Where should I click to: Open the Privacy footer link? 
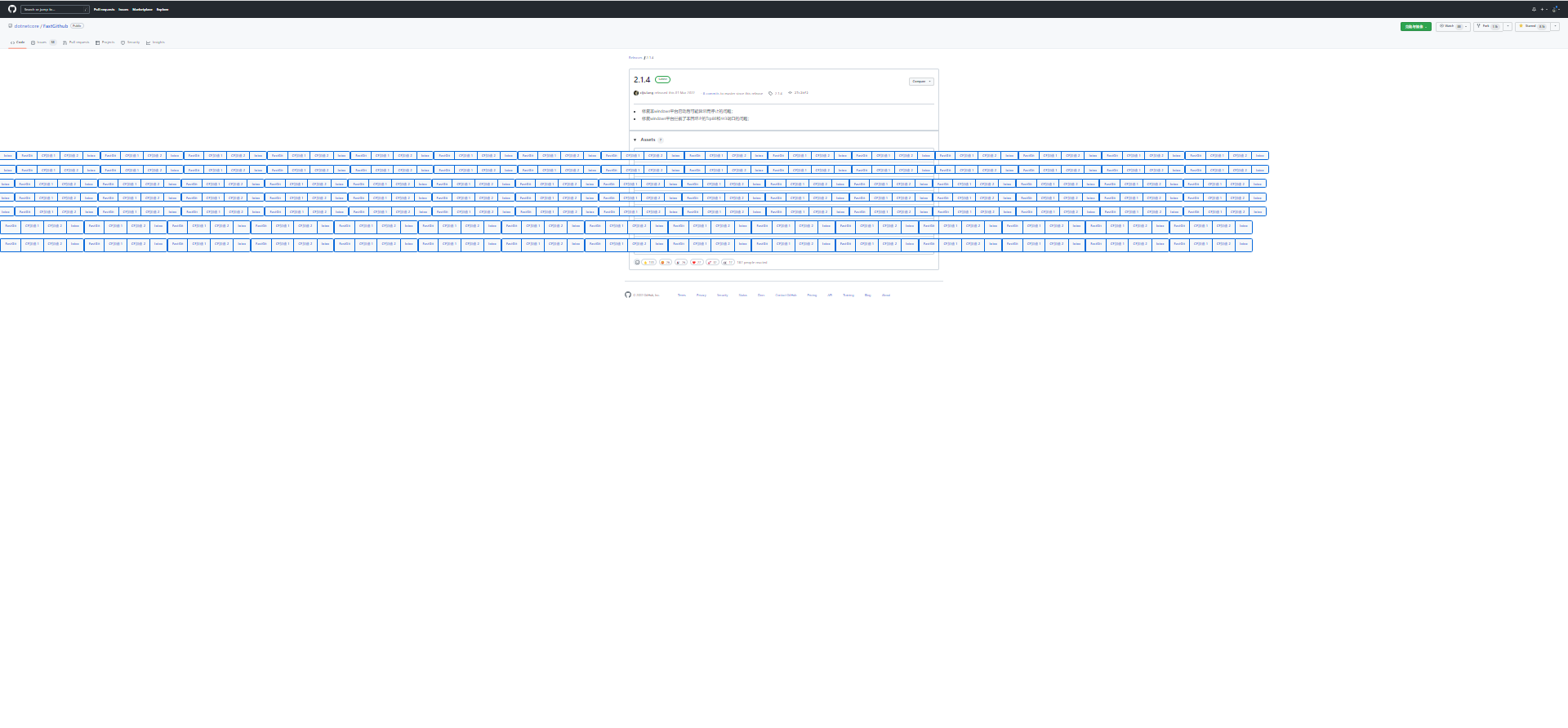click(702, 295)
